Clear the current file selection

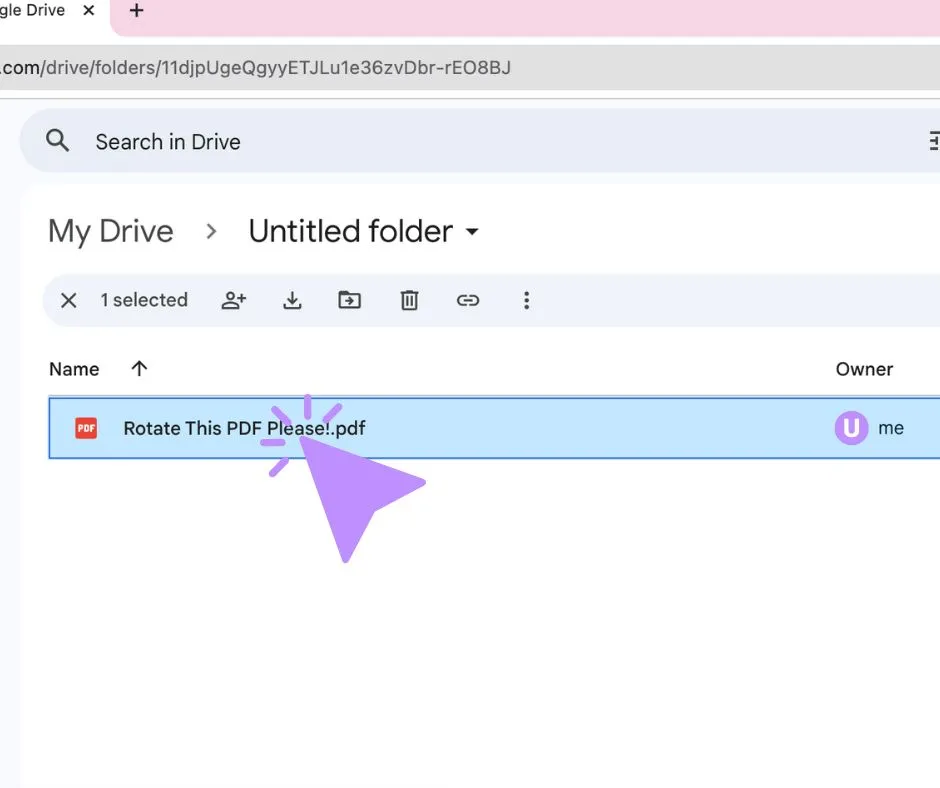pyautogui.click(x=68, y=300)
